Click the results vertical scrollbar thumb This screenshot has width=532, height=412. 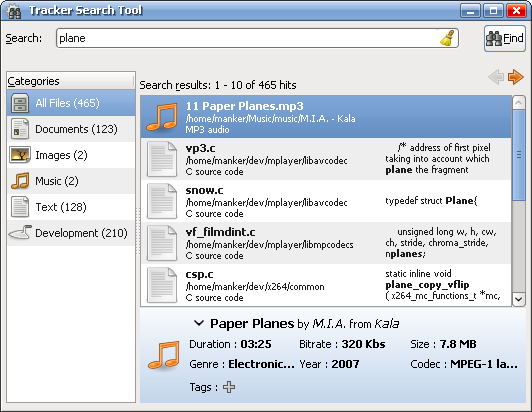coord(518,155)
